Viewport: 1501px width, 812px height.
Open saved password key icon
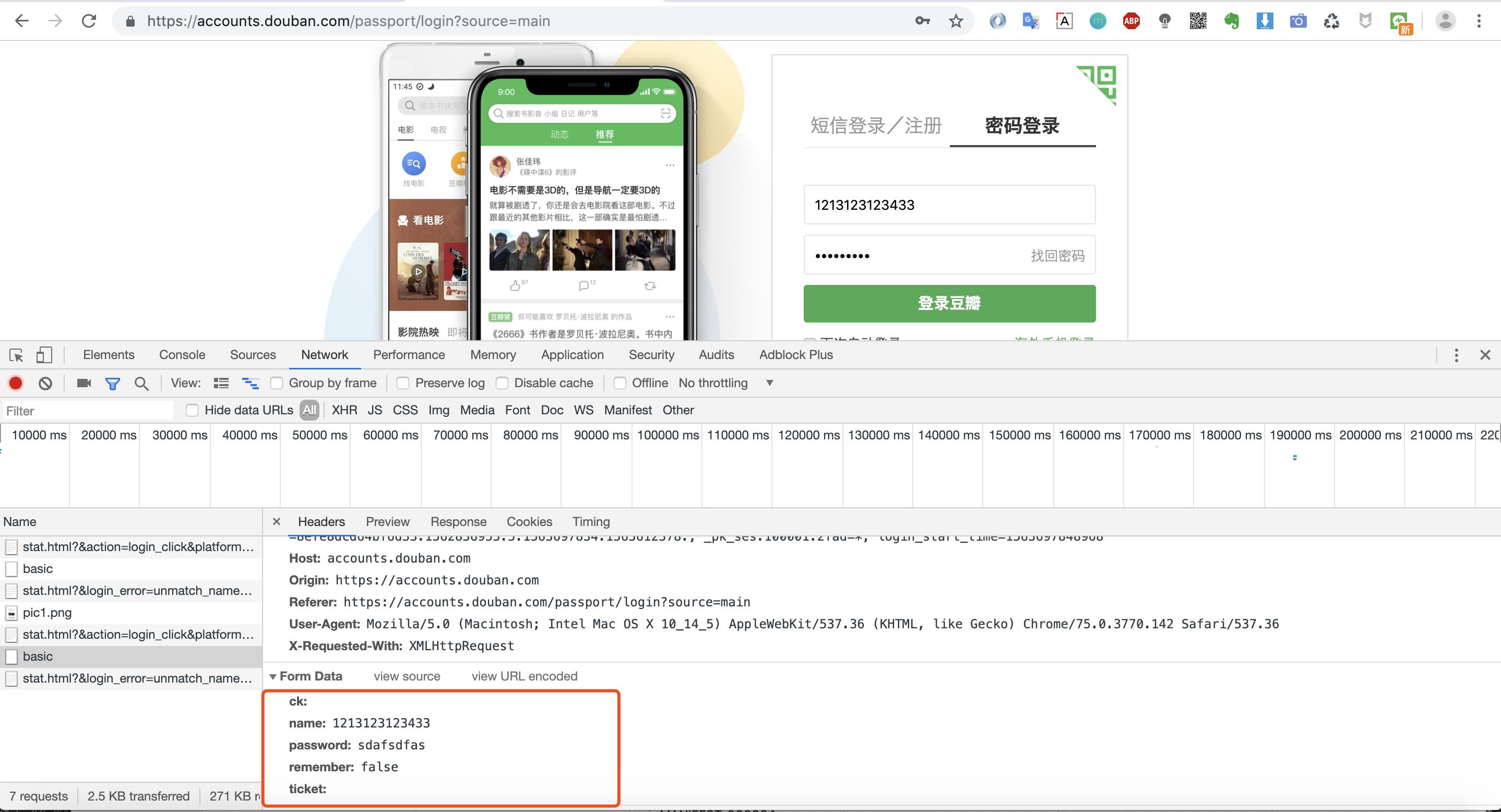pos(922,21)
